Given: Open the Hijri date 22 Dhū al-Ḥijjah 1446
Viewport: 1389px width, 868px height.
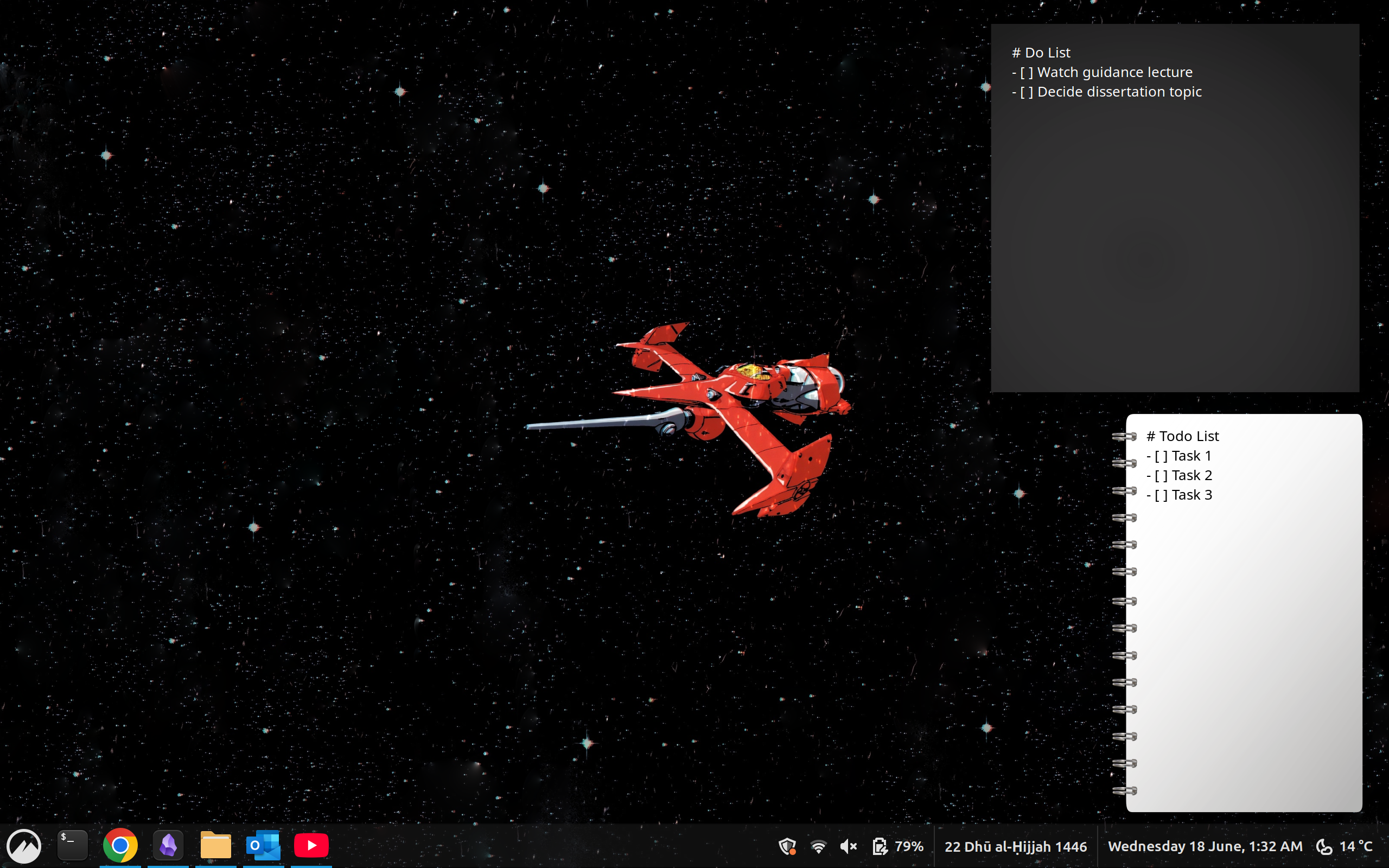Looking at the screenshot, I should click(1015, 847).
